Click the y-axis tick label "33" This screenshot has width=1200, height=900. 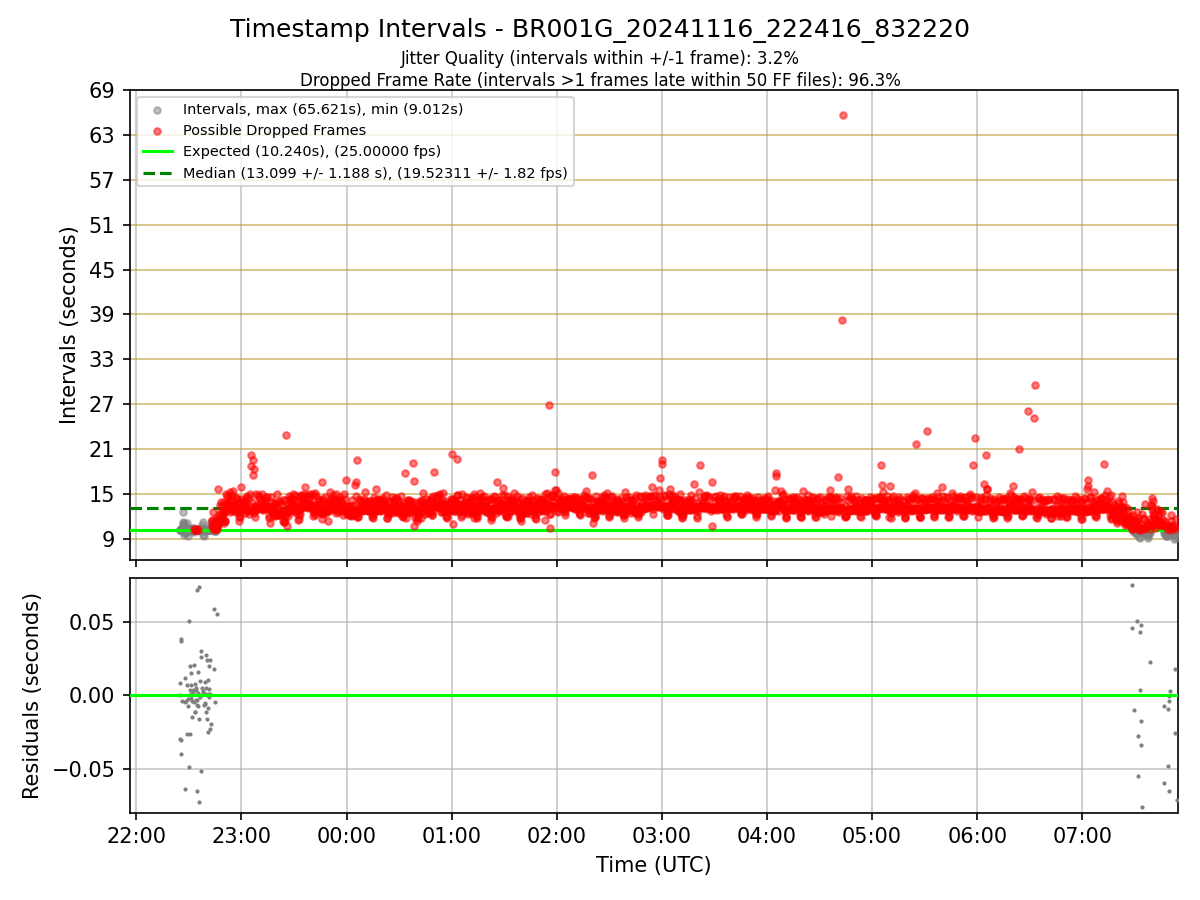click(x=103, y=360)
